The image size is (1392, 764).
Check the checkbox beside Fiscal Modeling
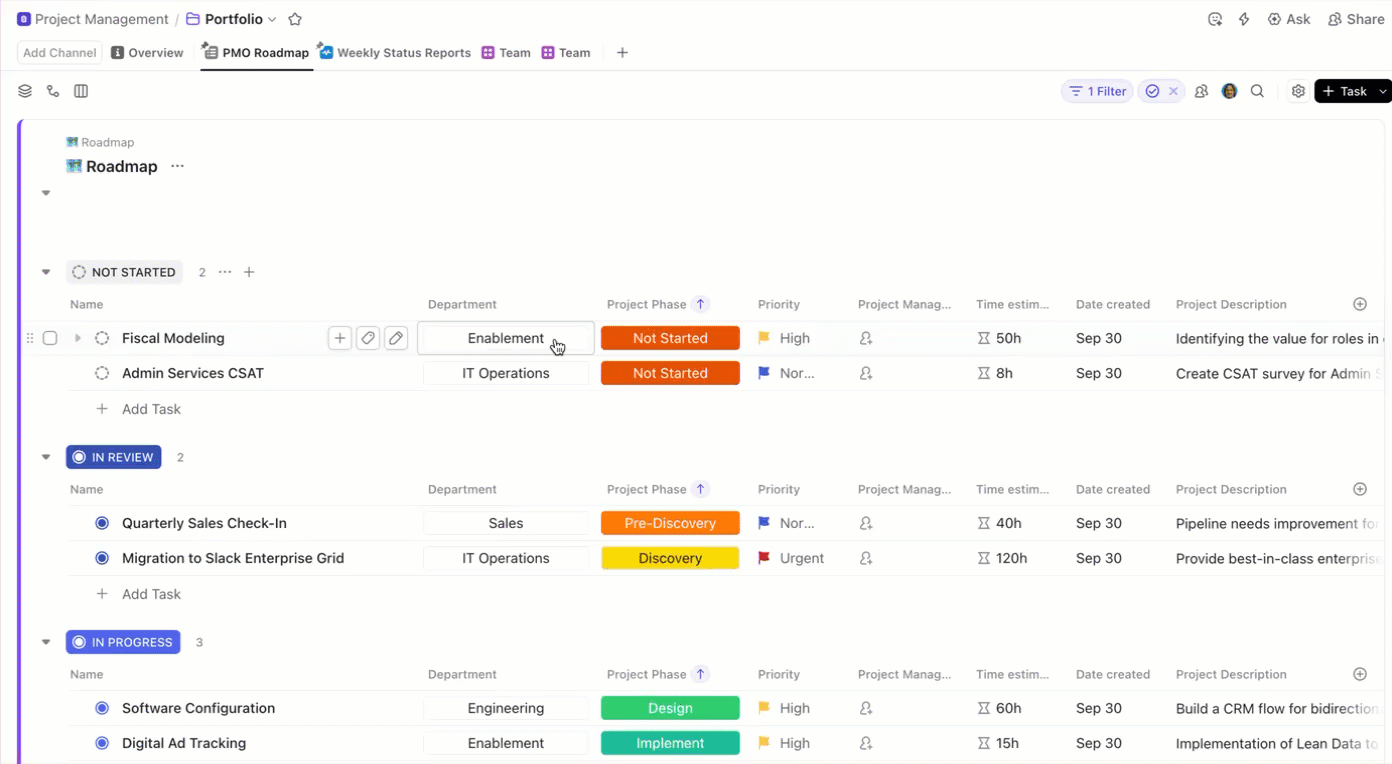(50, 338)
